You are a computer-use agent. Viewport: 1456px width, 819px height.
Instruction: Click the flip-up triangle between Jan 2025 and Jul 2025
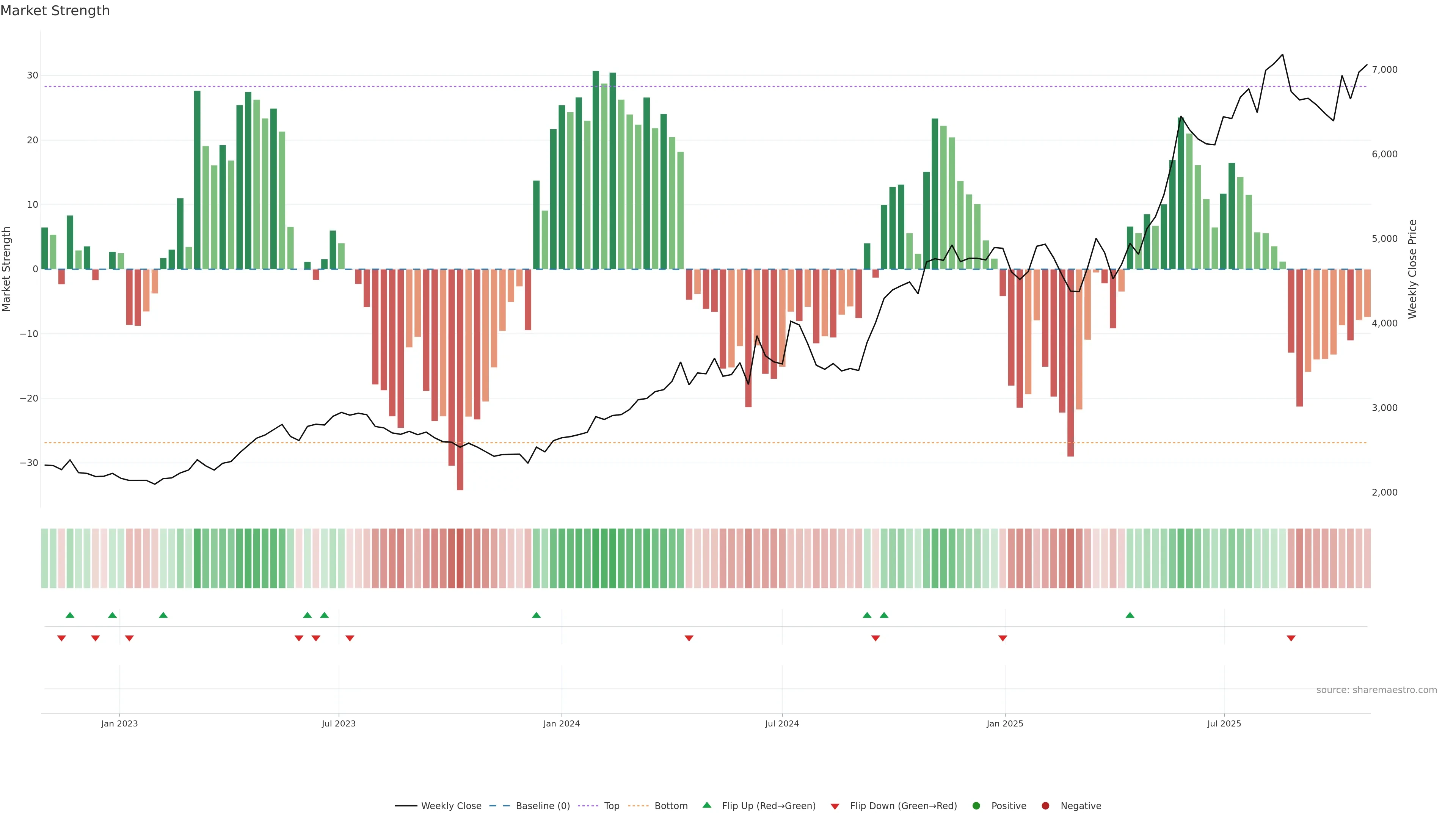(1130, 615)
